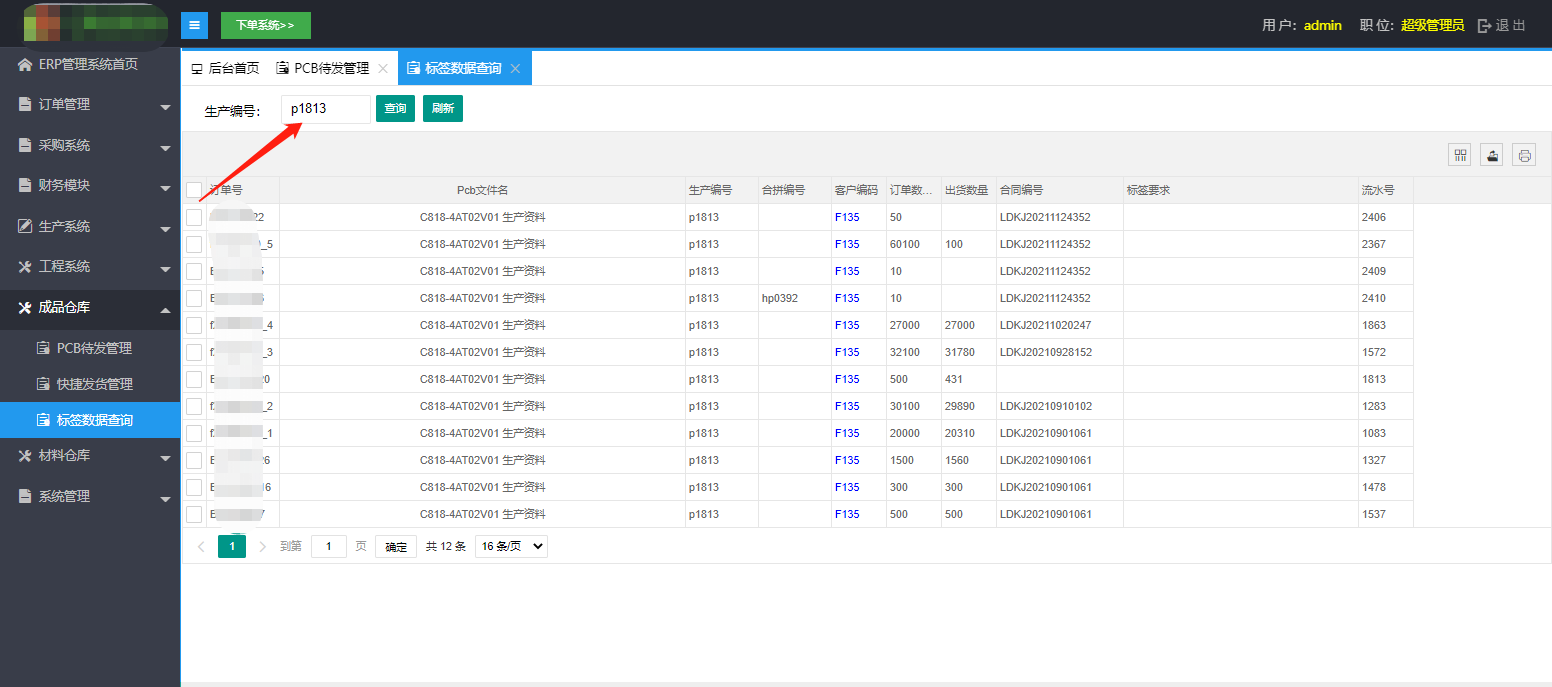The height and width of the screenshot is (687, 1552).
Task: Click the print table icon
Action: [1524, 155]
